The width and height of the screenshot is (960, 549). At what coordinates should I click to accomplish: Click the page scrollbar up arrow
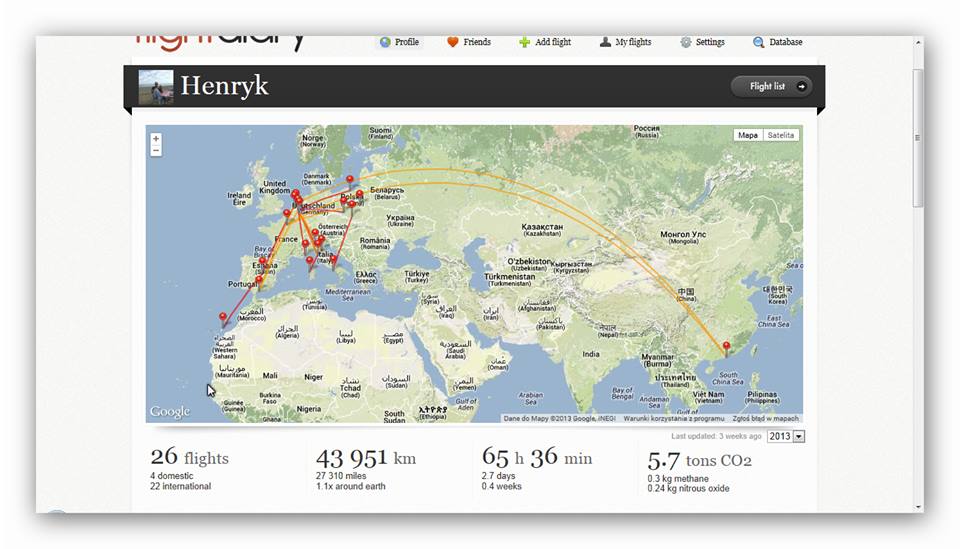[x=918, y=42]
